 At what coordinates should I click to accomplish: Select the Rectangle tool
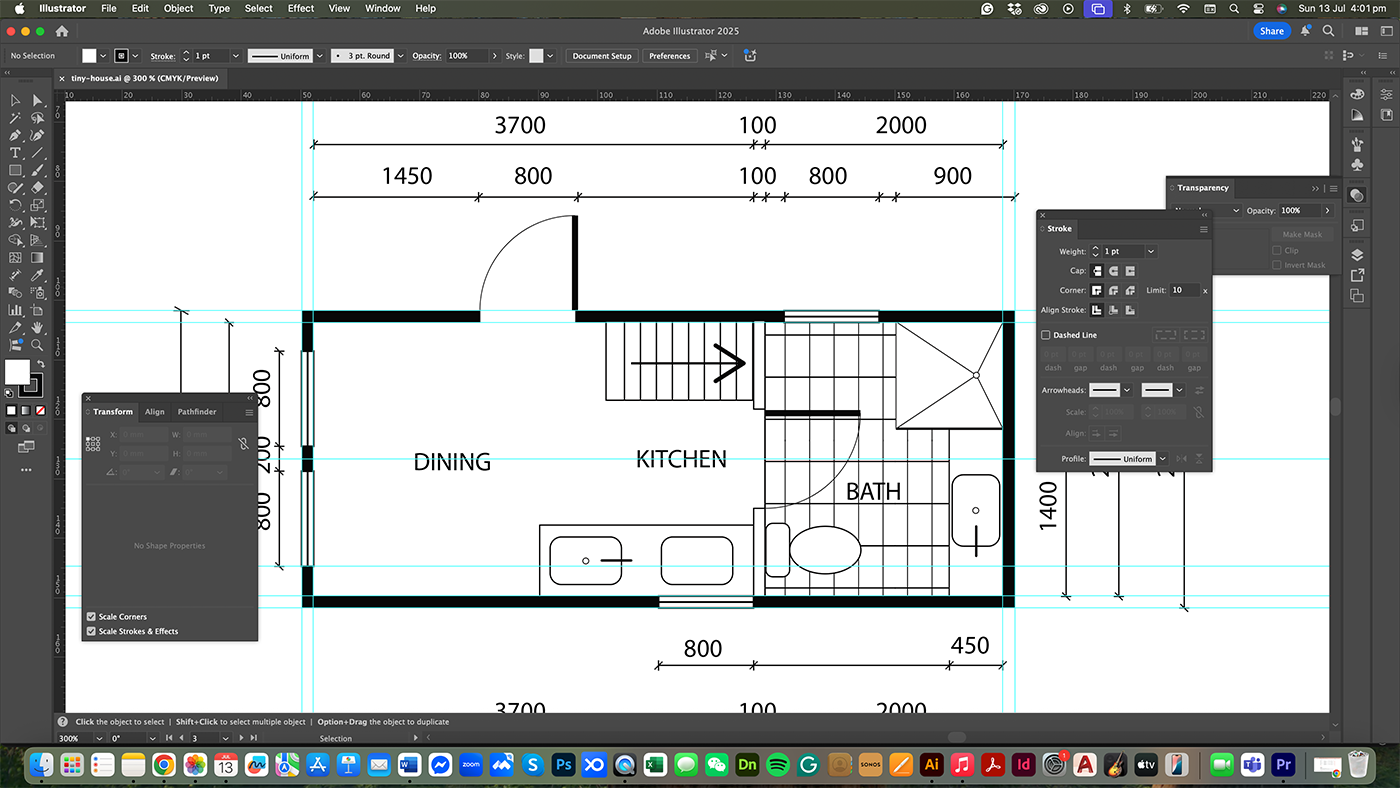point(15,170)
